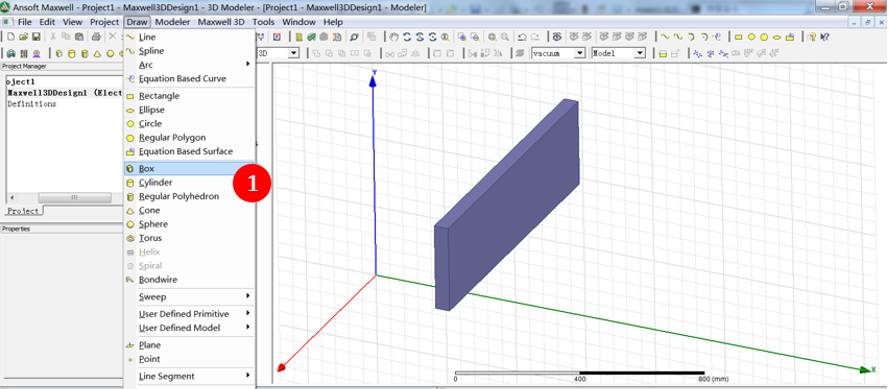Select the Draw Rectangle toolbar icon
This screenshot has height=389, width=889.
tap(738, 37)
